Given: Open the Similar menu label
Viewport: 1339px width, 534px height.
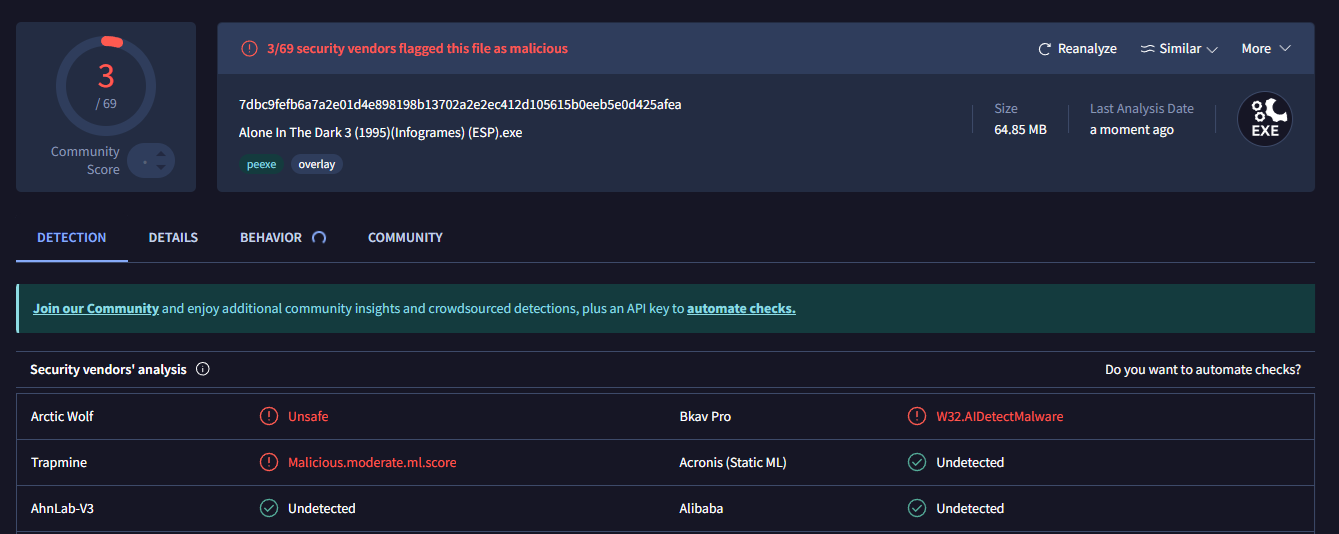Looking at the screenshot, I should 1180,49.
